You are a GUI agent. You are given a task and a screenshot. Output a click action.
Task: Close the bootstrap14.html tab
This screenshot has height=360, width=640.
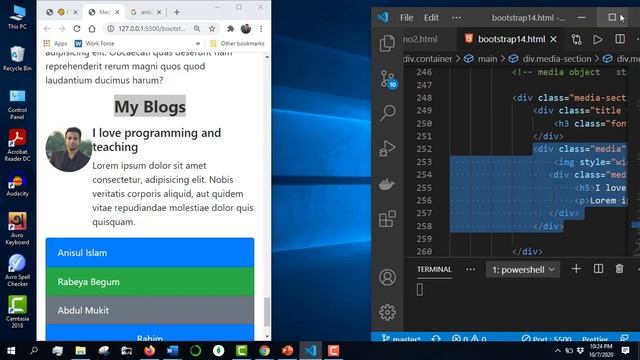click(x=553, y=39)
